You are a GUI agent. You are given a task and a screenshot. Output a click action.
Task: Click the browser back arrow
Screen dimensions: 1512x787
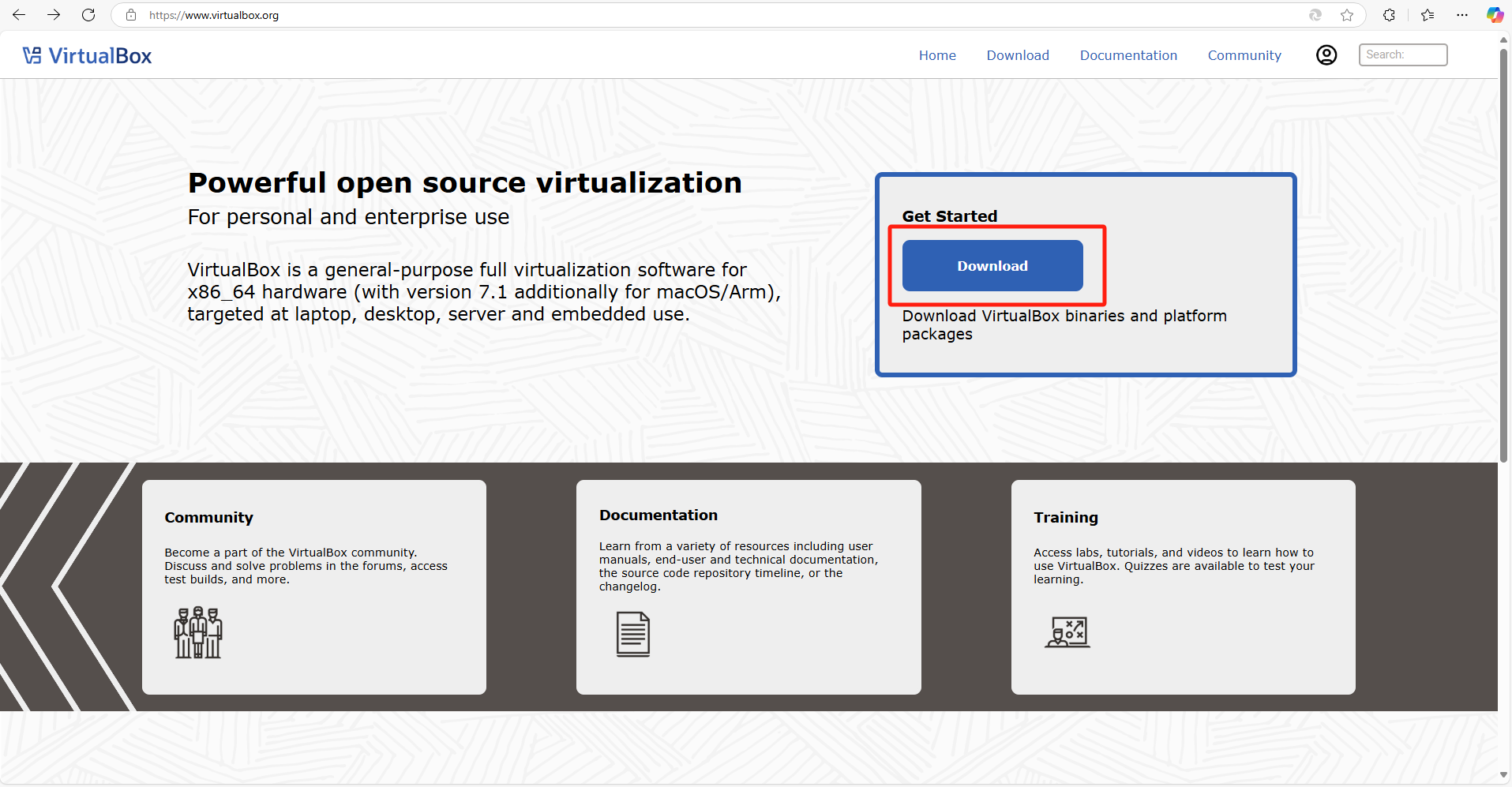[x=19, y=15]
